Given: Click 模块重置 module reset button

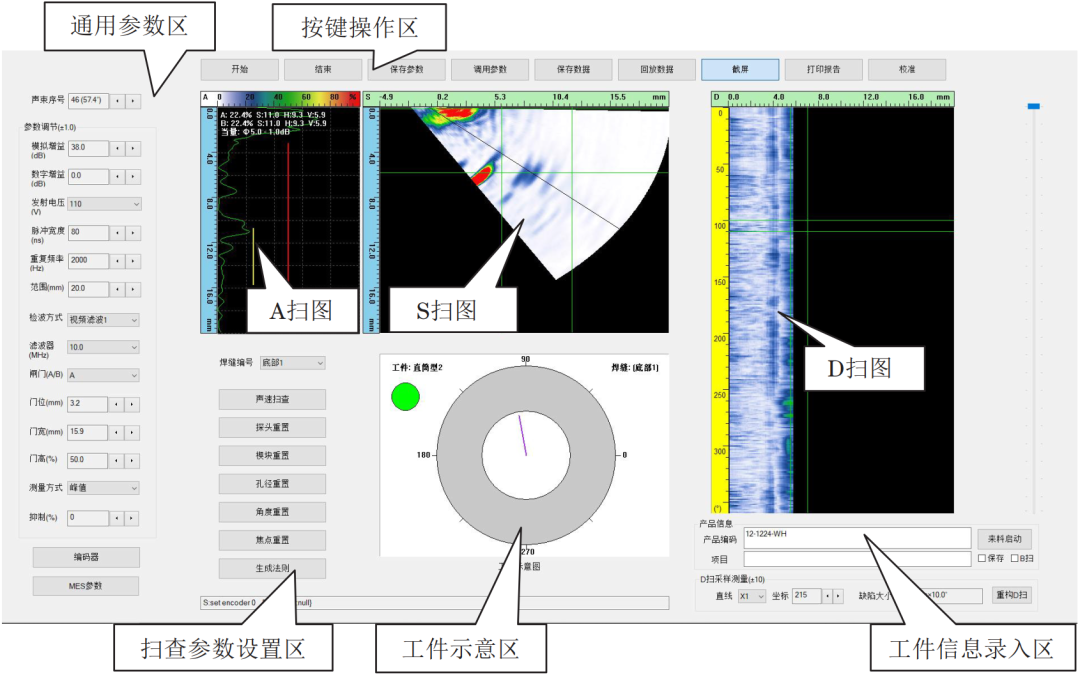Looking at the screenshot, I should point(272,456).
